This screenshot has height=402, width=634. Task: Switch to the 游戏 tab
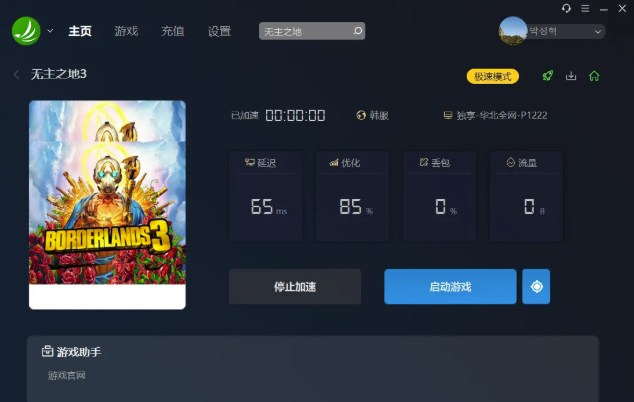[126, 31]
